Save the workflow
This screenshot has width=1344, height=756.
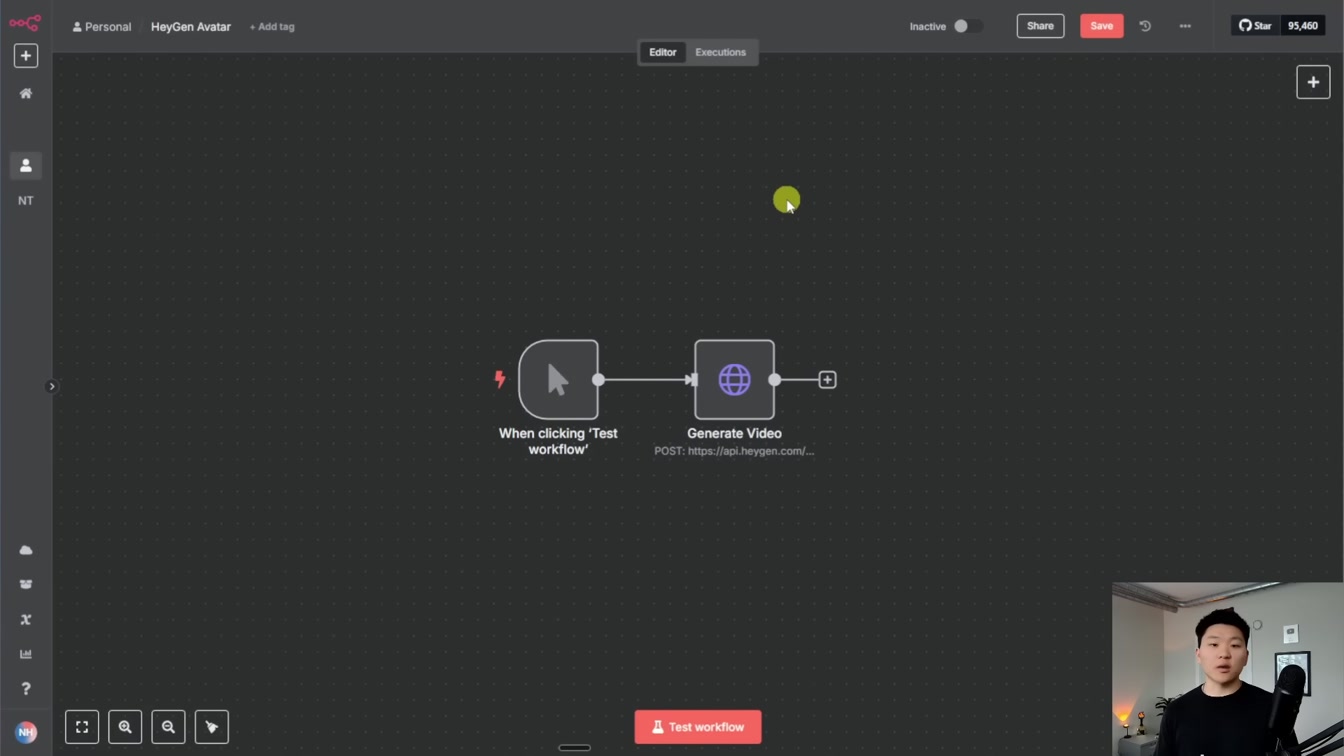pyautogui.click(x=1101, y=26)
